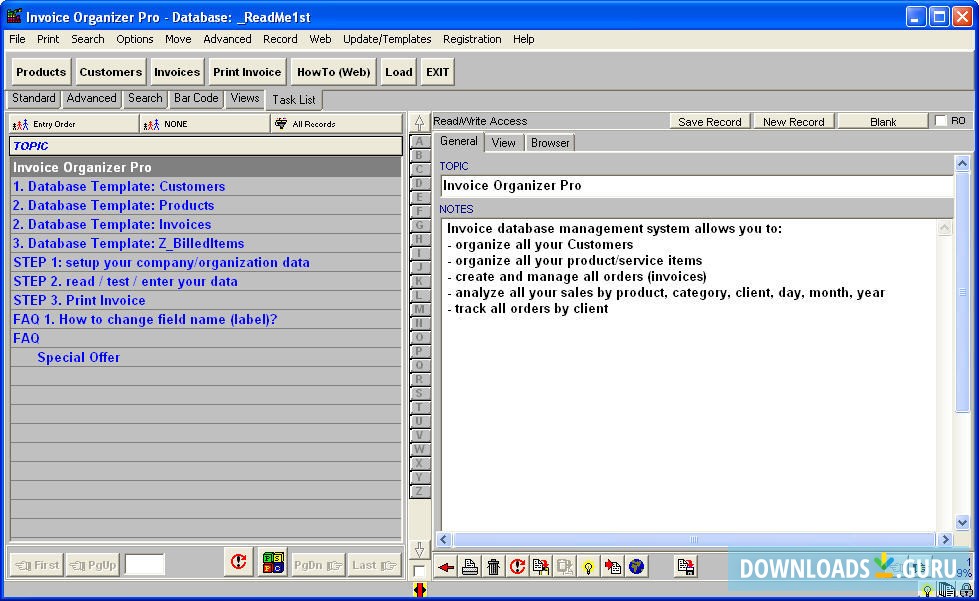This screenshot has width=979, height=601.
Task: Click the scroll down arrow of record pane
Action: [x=962, y=522]
